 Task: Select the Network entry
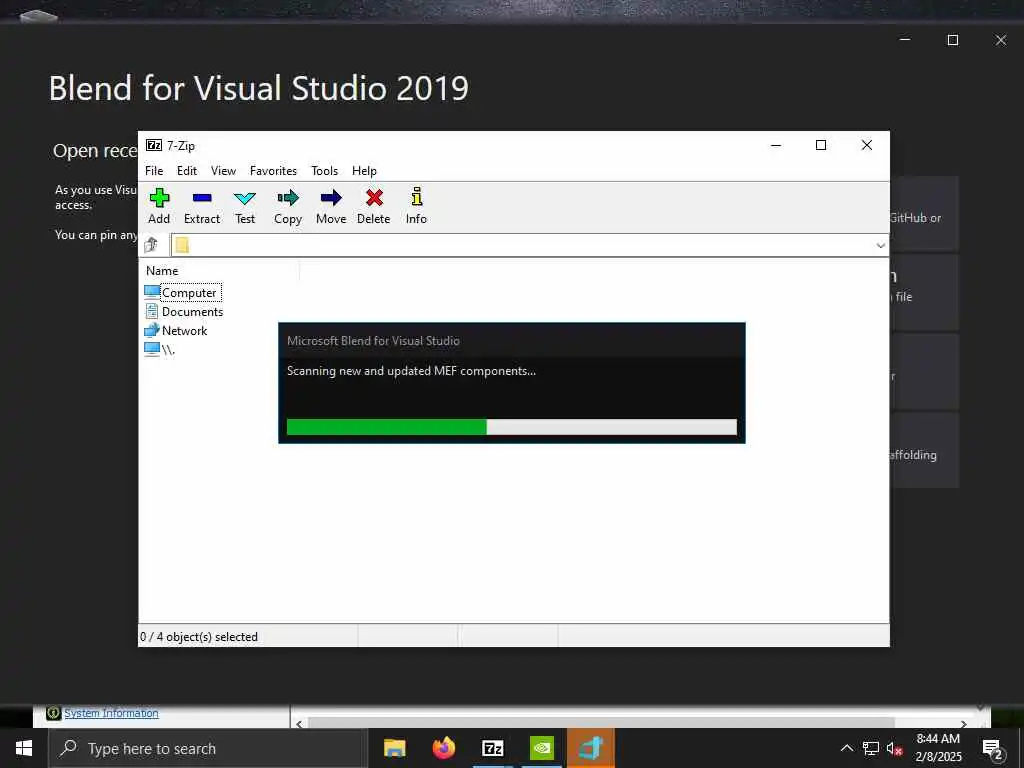coord(176,330)
